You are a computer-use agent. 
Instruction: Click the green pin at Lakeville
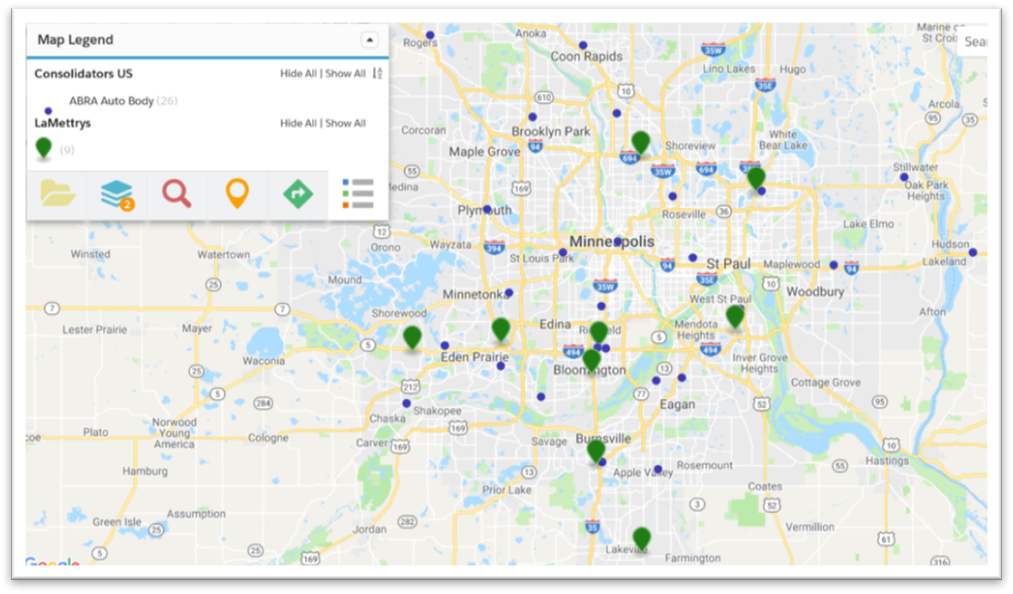(641, 538)
